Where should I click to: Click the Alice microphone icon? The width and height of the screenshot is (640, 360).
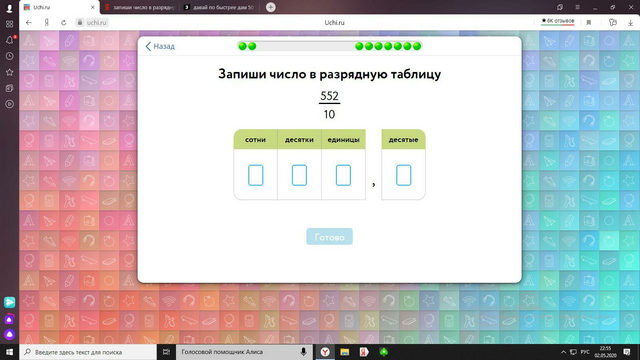[x=303, y=352]
